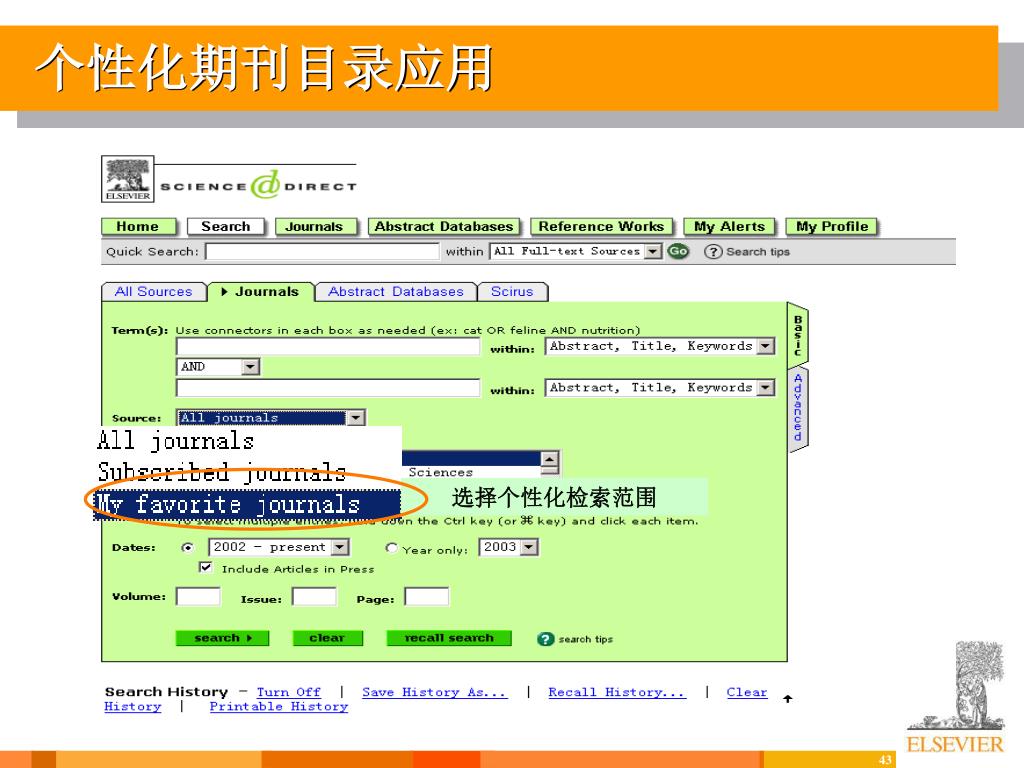Click the search tips text link
The width and height of the screenshot is (1024, 768).
pos(586,639)
